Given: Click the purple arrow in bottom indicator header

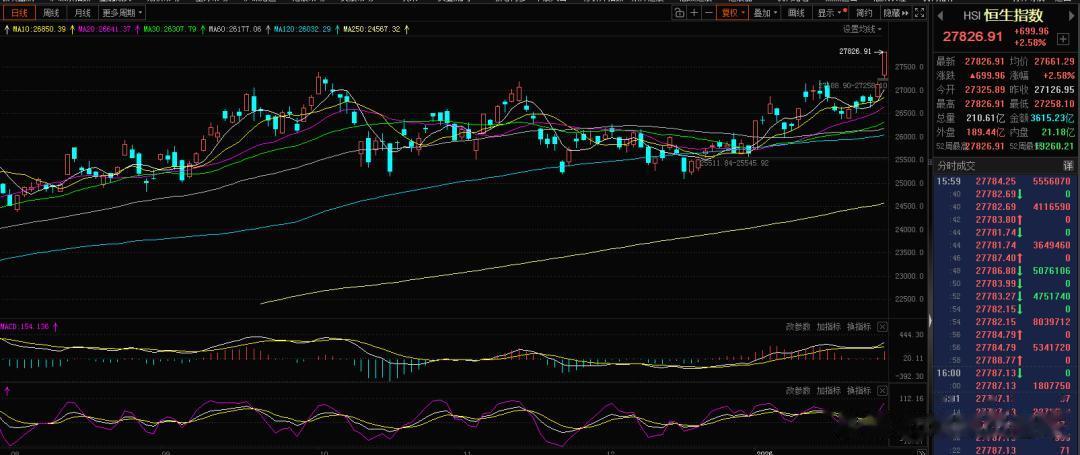Looking at the screenshot, I should coord(8,390).
